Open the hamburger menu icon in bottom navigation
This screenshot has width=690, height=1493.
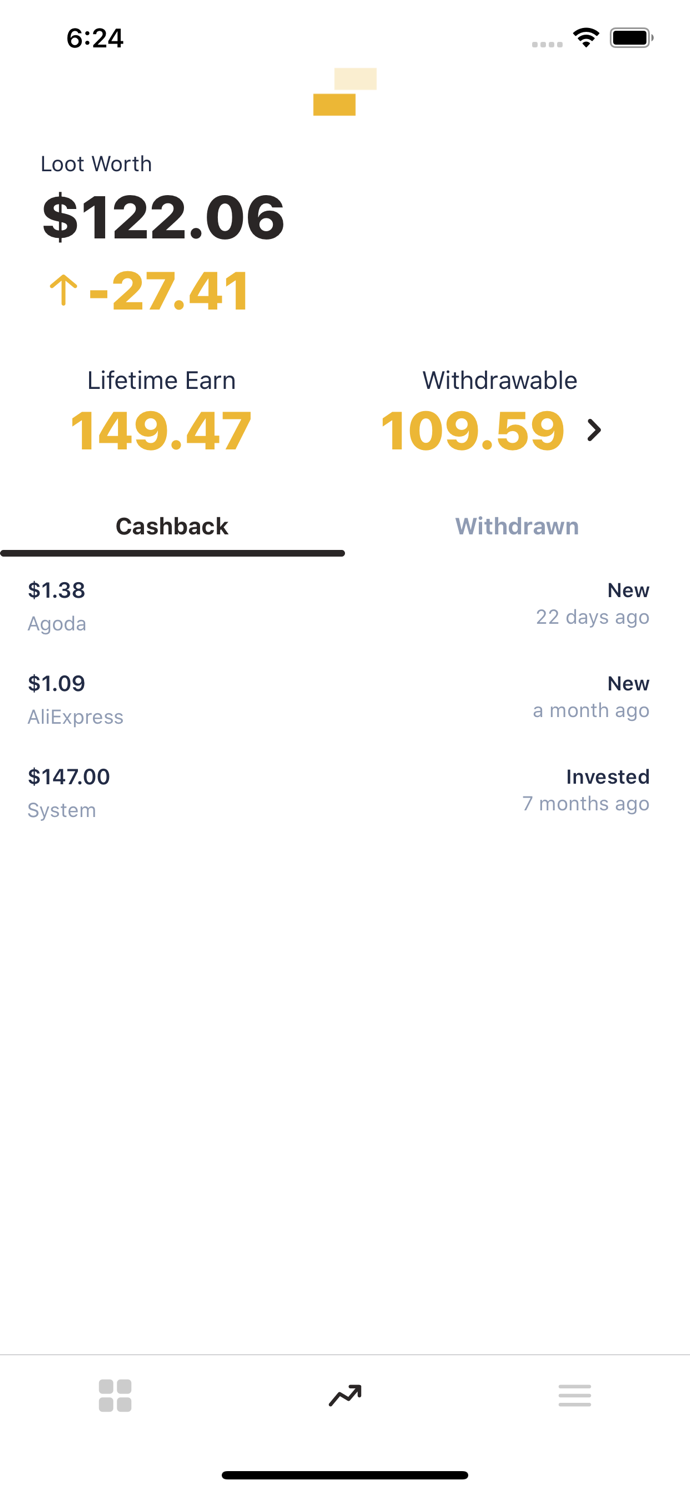point(575,1394)
